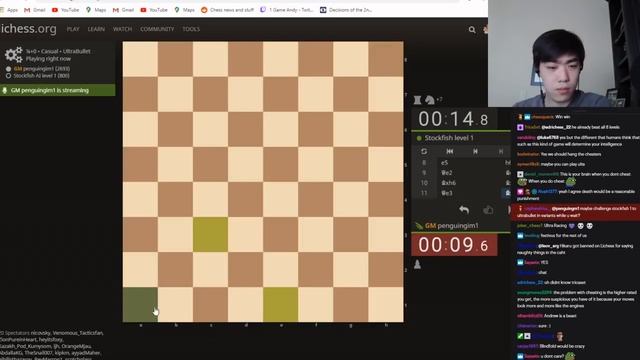Click the opponent clock 00:14.8

coord(453,119)
